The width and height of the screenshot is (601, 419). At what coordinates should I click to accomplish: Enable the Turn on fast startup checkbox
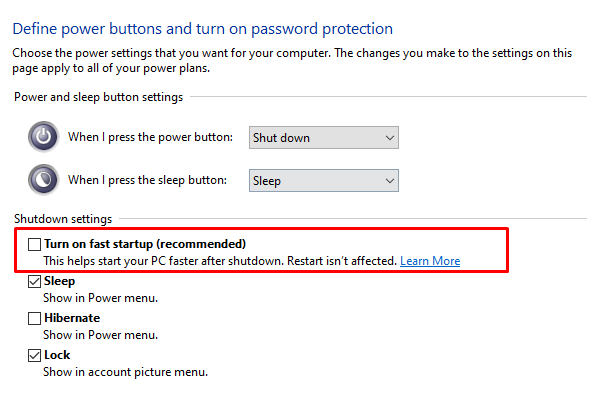pos(34,244)
